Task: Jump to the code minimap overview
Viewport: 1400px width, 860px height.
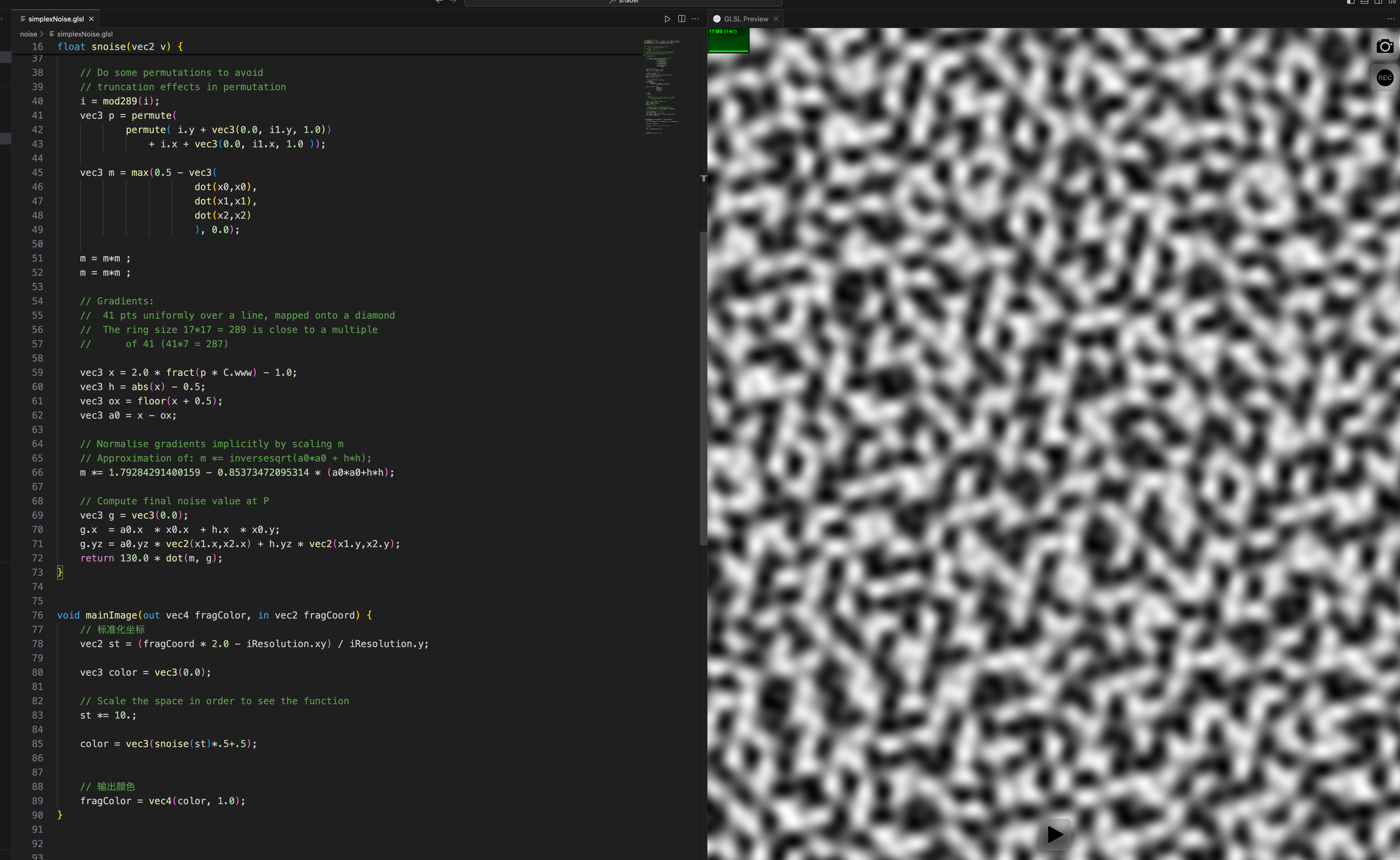Action: pos(662,86)
